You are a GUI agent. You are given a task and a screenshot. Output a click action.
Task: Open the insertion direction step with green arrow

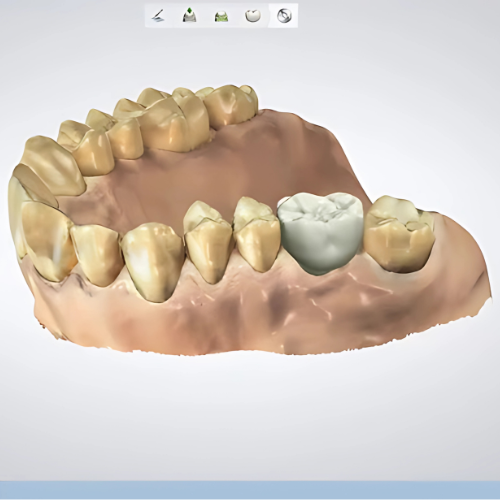click(x=189, y=16)
